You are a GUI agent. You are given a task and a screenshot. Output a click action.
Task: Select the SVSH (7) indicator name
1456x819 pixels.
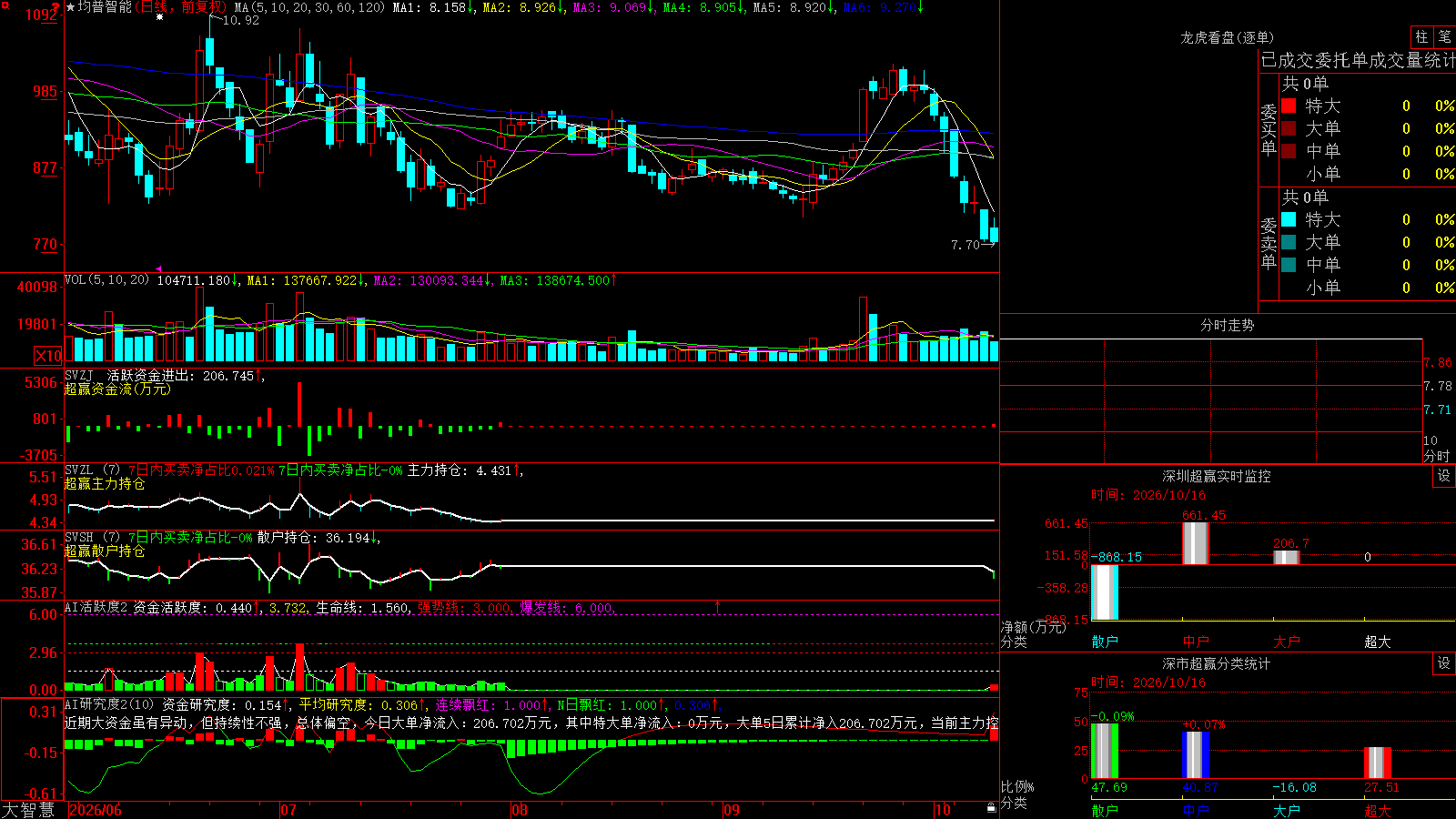92,537
